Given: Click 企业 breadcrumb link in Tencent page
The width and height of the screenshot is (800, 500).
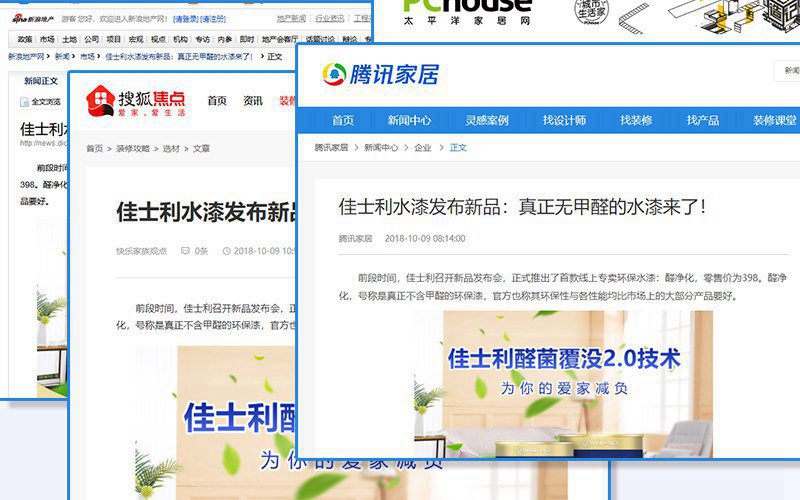Looking at the screenshot, I should point(423,147).
